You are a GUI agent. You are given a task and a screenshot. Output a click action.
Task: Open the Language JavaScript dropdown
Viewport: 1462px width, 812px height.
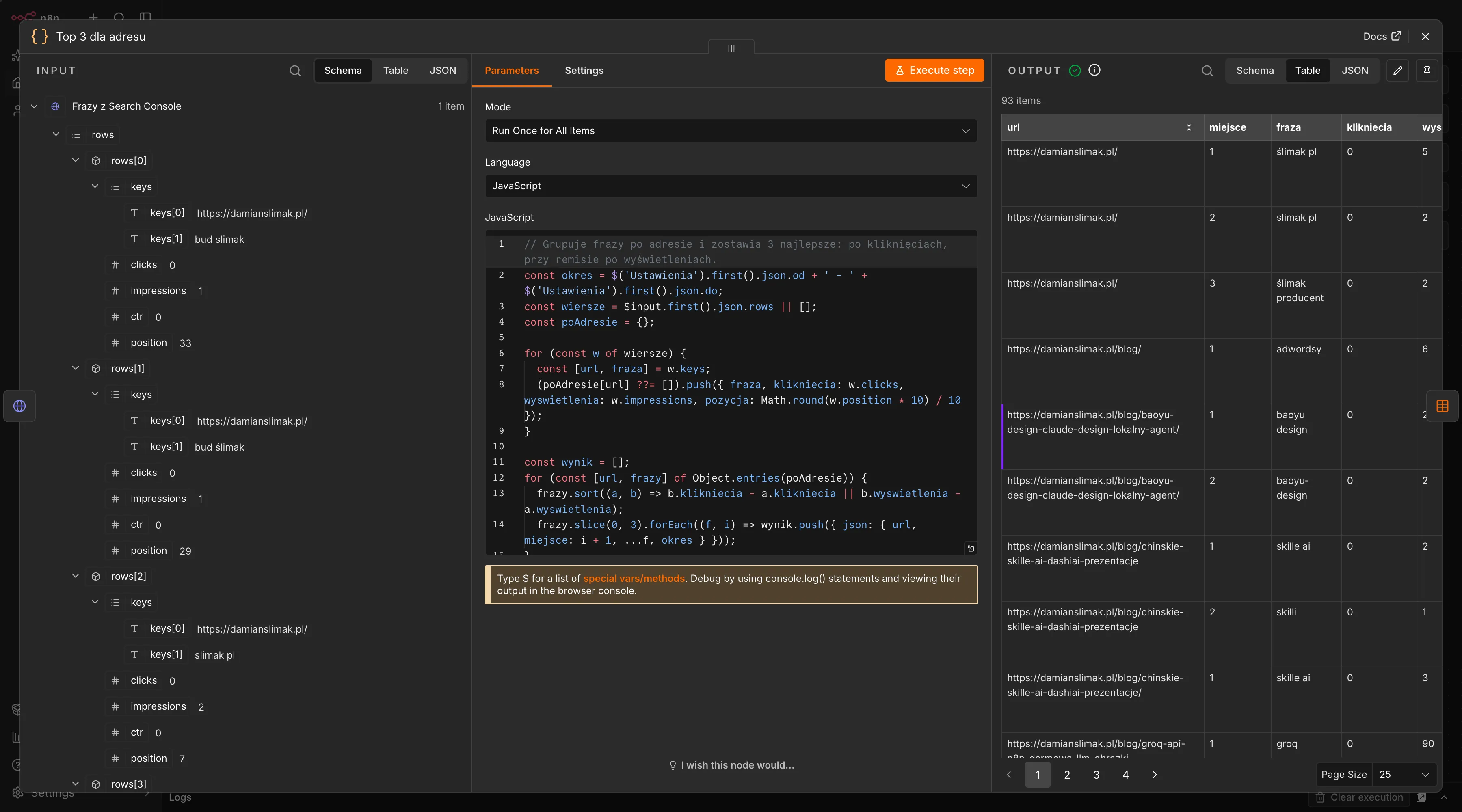[731, 186]
